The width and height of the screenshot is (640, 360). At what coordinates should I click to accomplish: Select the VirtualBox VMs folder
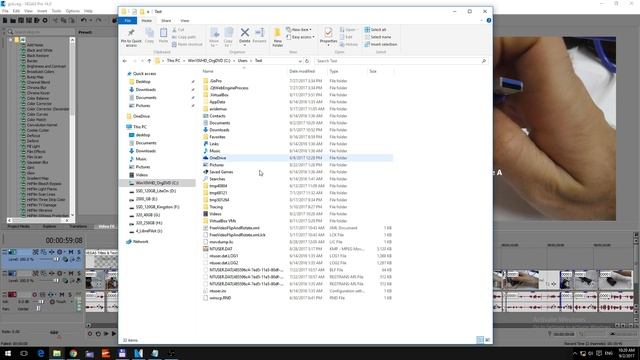[297, 221]
